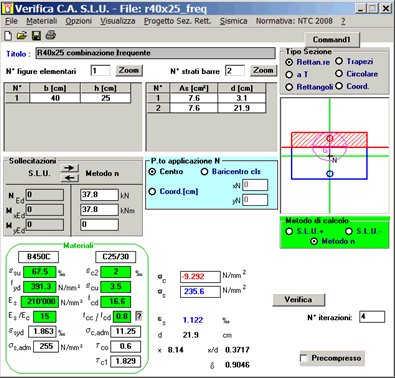Open the Opzioni menu
The height and width of the screenshot is (378, 395).
click(x=78, y=21)
